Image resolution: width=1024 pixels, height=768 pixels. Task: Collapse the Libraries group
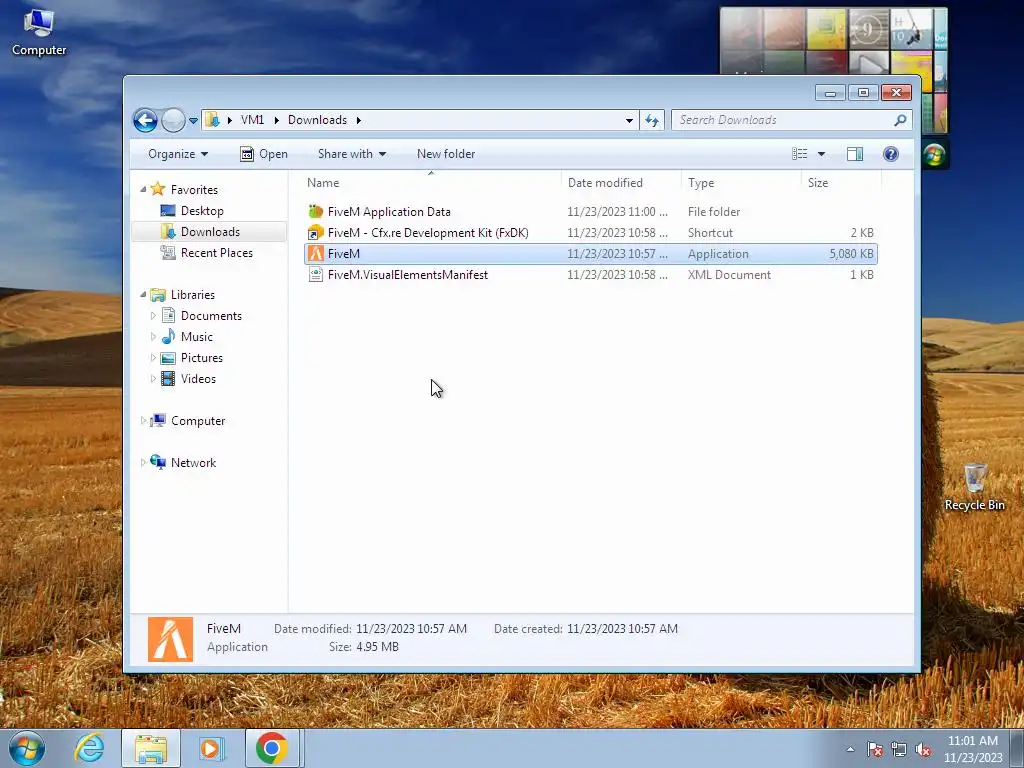pyautogui.click(x=143, y=295)
